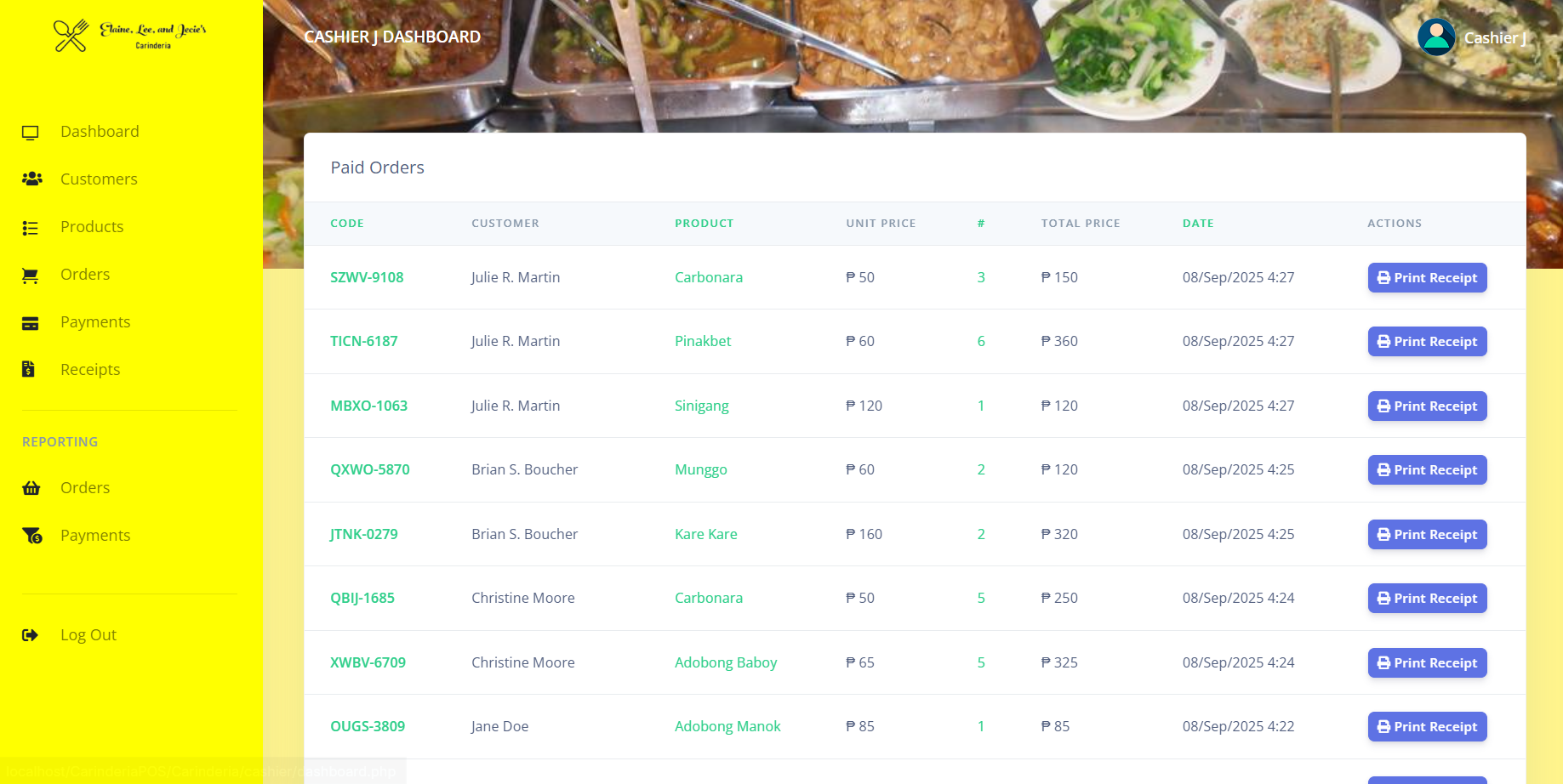Click the Log Out arrow icon
The height and width of the screenshot is (784, 1563).
click(31, 635)
